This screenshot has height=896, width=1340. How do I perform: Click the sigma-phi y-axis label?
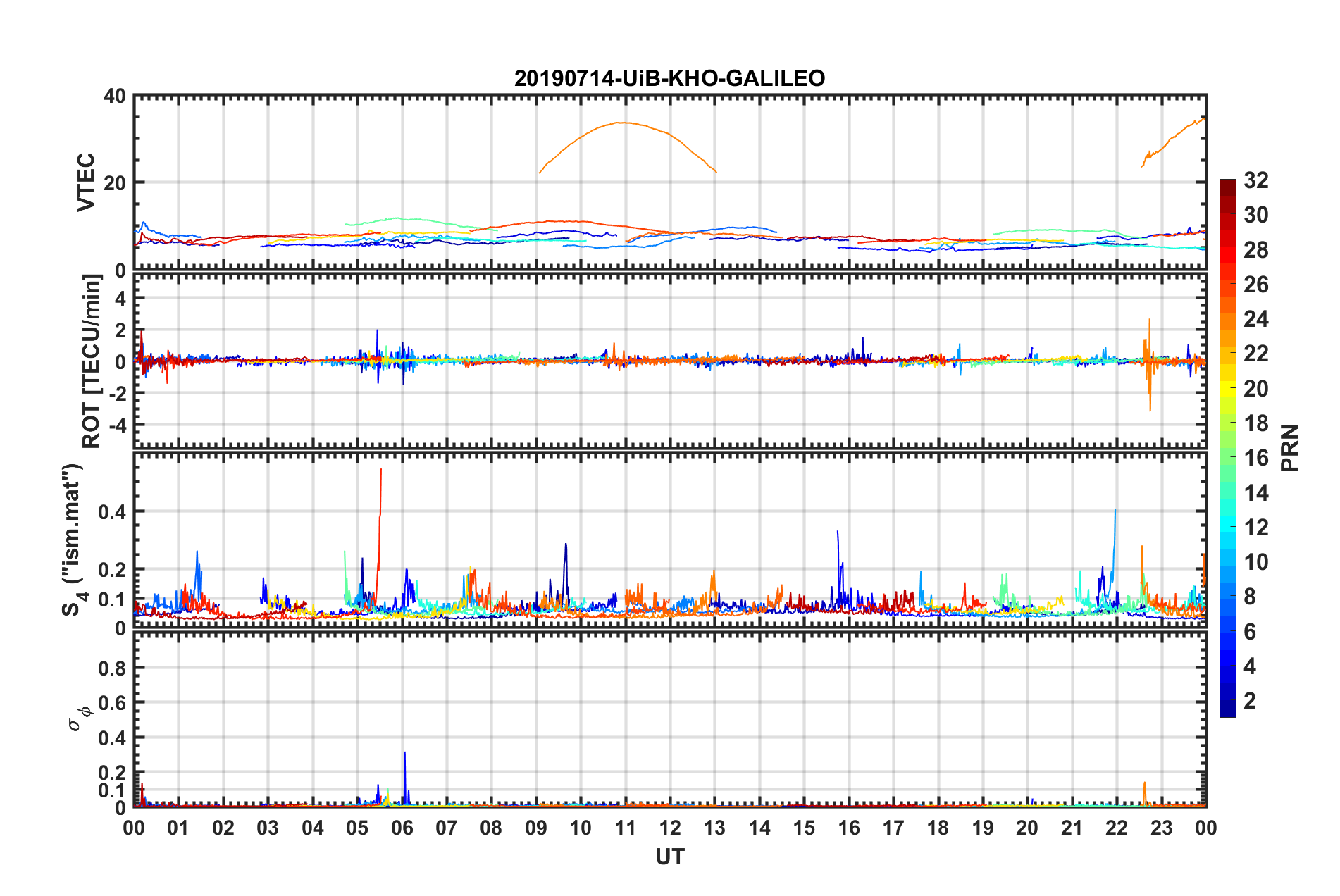[80, 718]
